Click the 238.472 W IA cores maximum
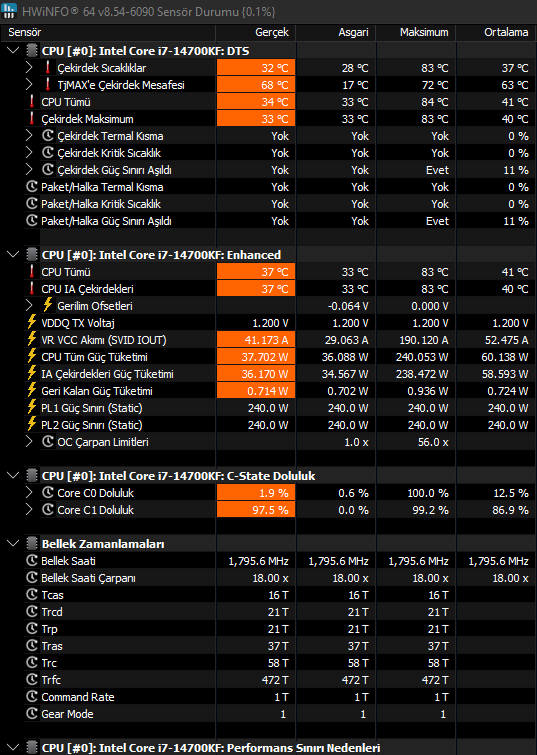The height and width of the screenshot is (755, 537). click(x=422, y=374)
